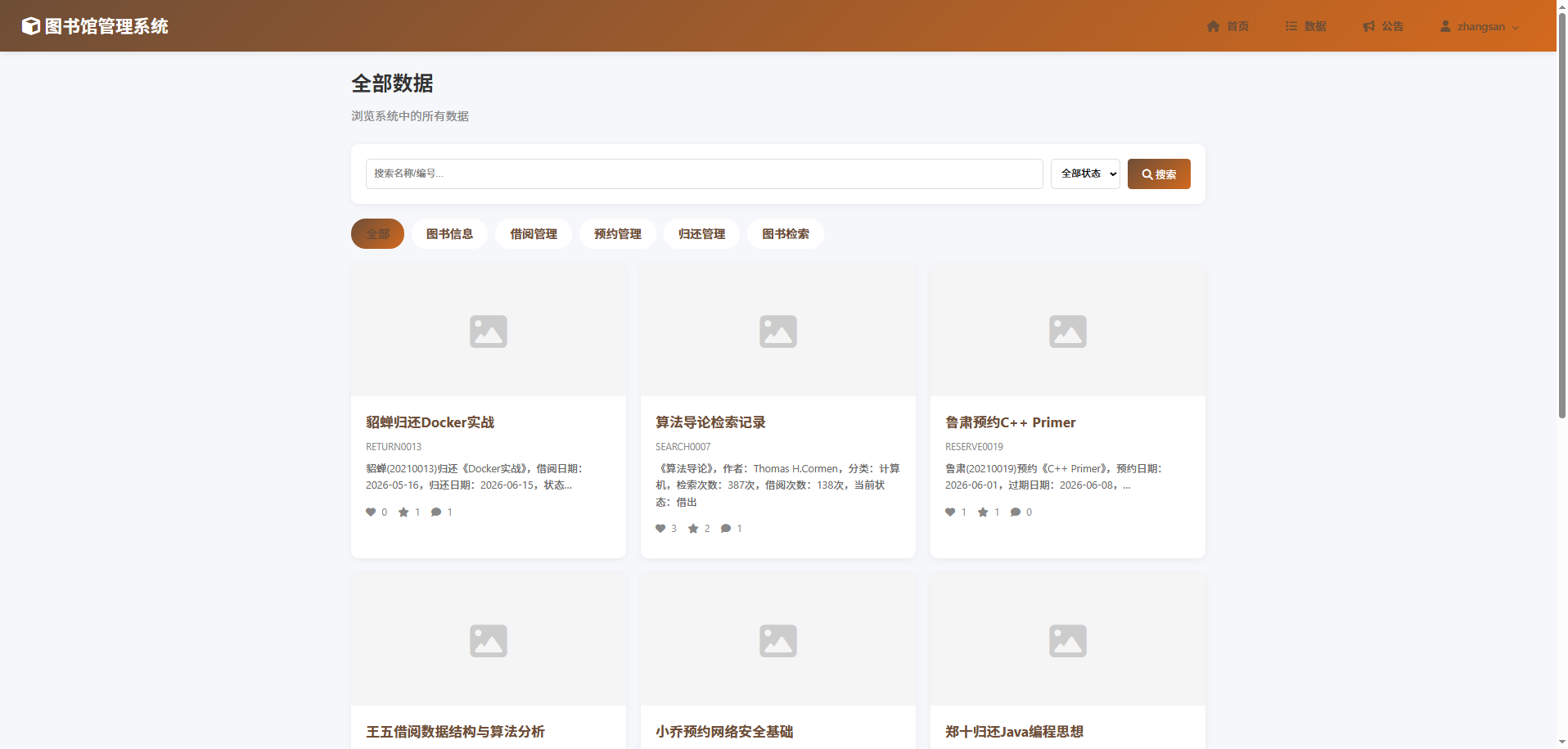The width and height of the screenshot is (1568, 749).
Task: Open the 貂蝉归还Docker实战 title link
Action: coord(430,422)
